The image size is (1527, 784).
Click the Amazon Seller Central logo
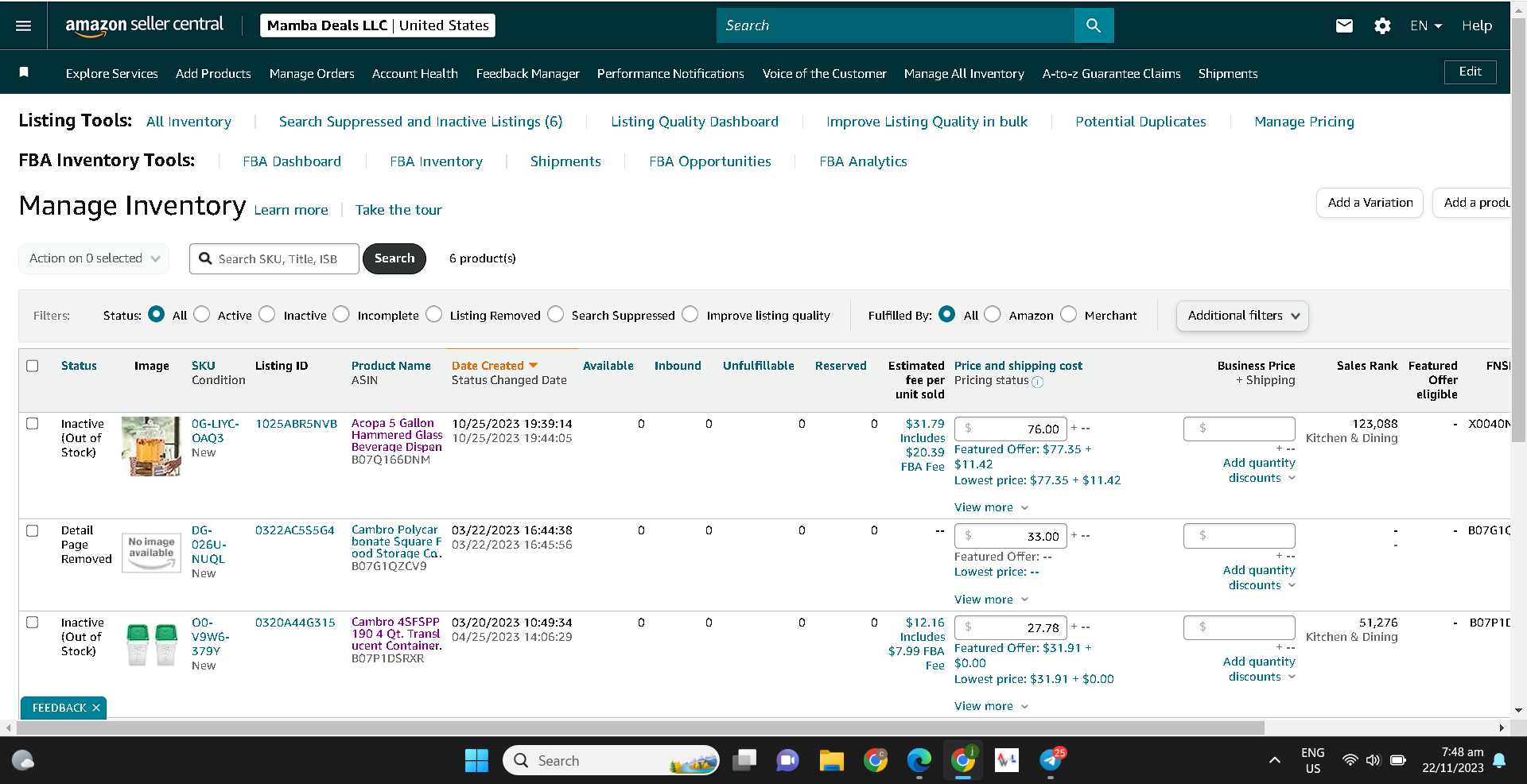coord(145,25)
